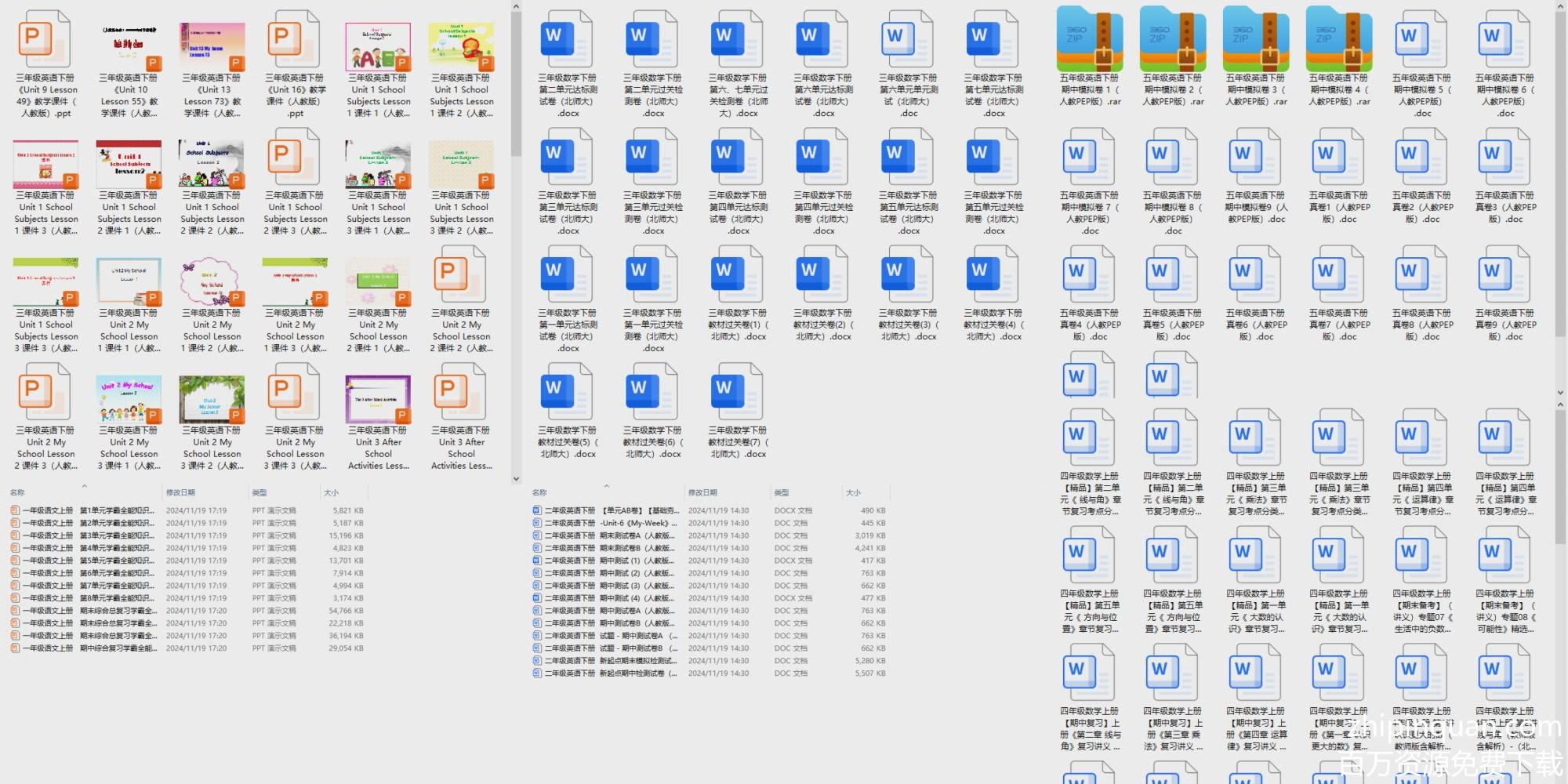Click down arrow of PPT panel scrollbar
This screenshot has height=784, width=1568.
click(x=516, y=478)
